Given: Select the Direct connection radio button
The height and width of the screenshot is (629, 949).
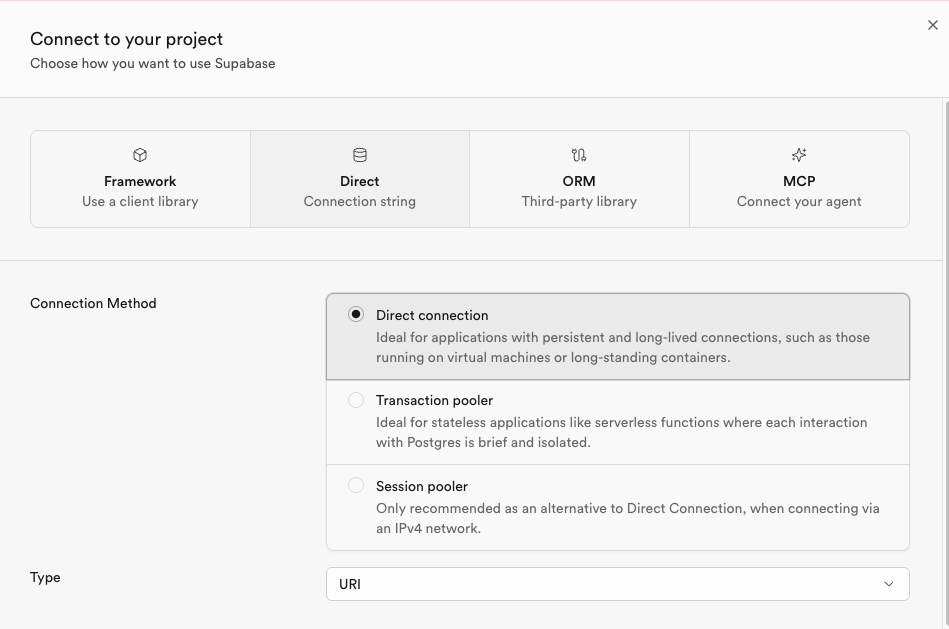Looking at the screenshot, I should (x=356, y=314).
